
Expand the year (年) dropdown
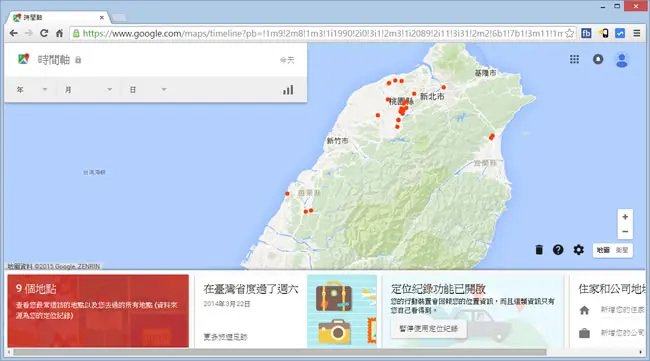[x=32, y=90]
